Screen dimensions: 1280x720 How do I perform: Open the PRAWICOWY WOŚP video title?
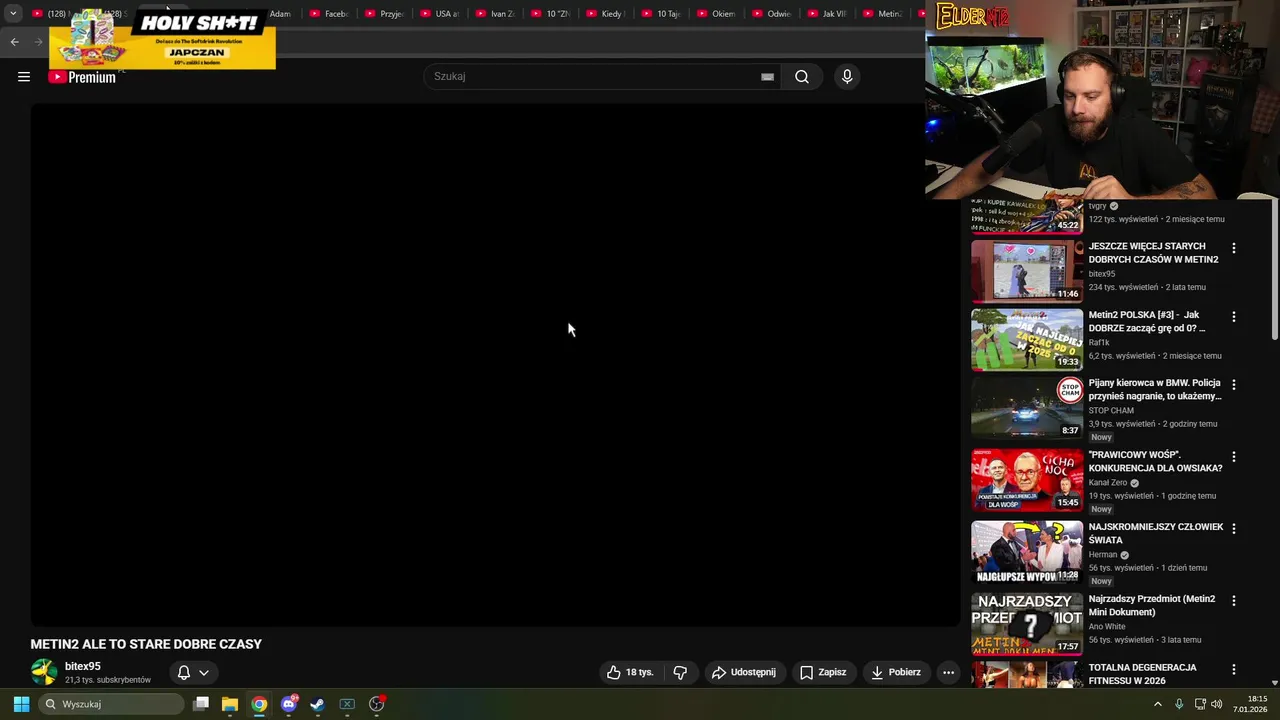pyautogui.click(x=1156, y=461)
